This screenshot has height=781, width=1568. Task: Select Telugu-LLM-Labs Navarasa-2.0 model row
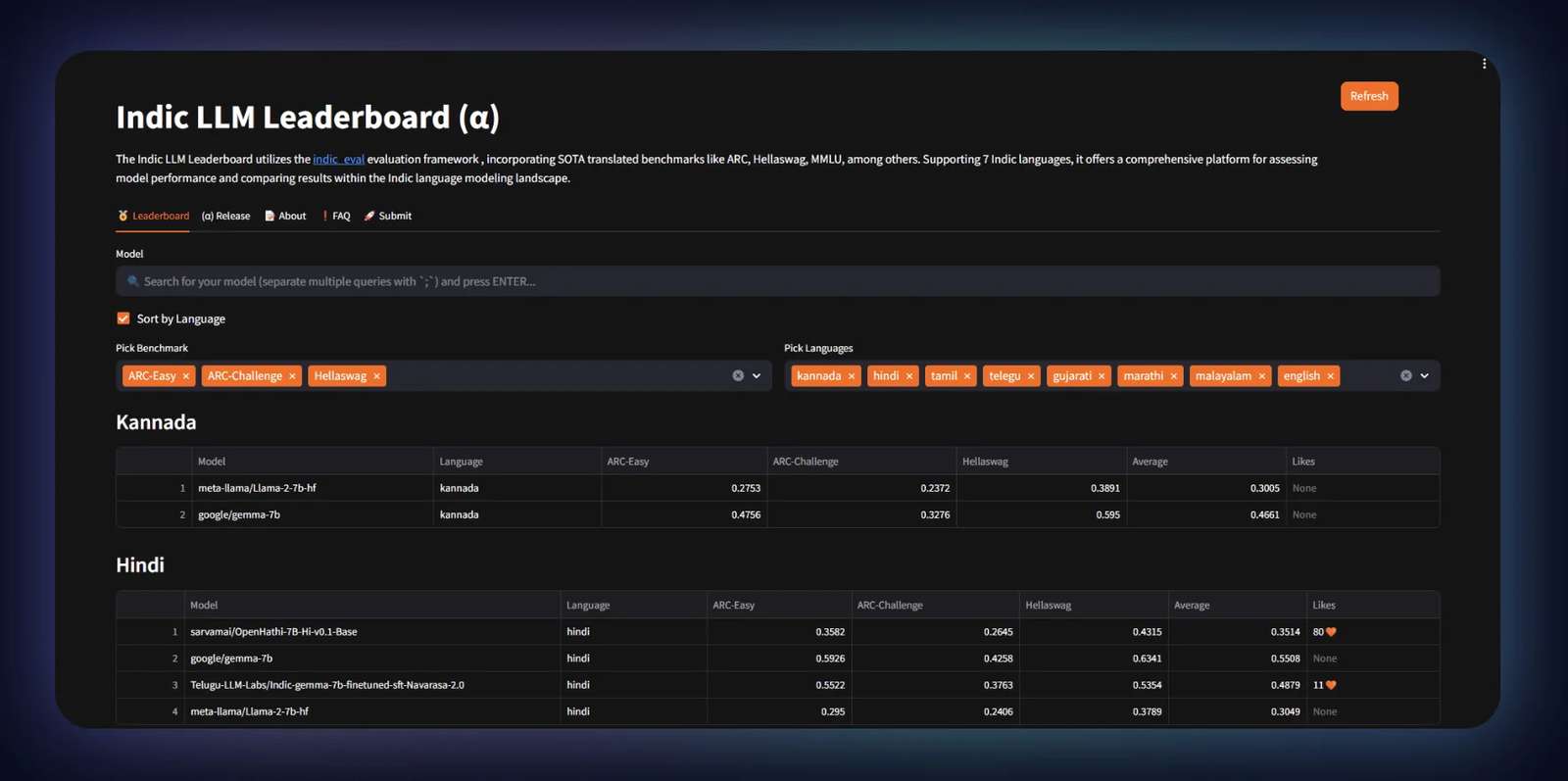(x=777, y=685)
